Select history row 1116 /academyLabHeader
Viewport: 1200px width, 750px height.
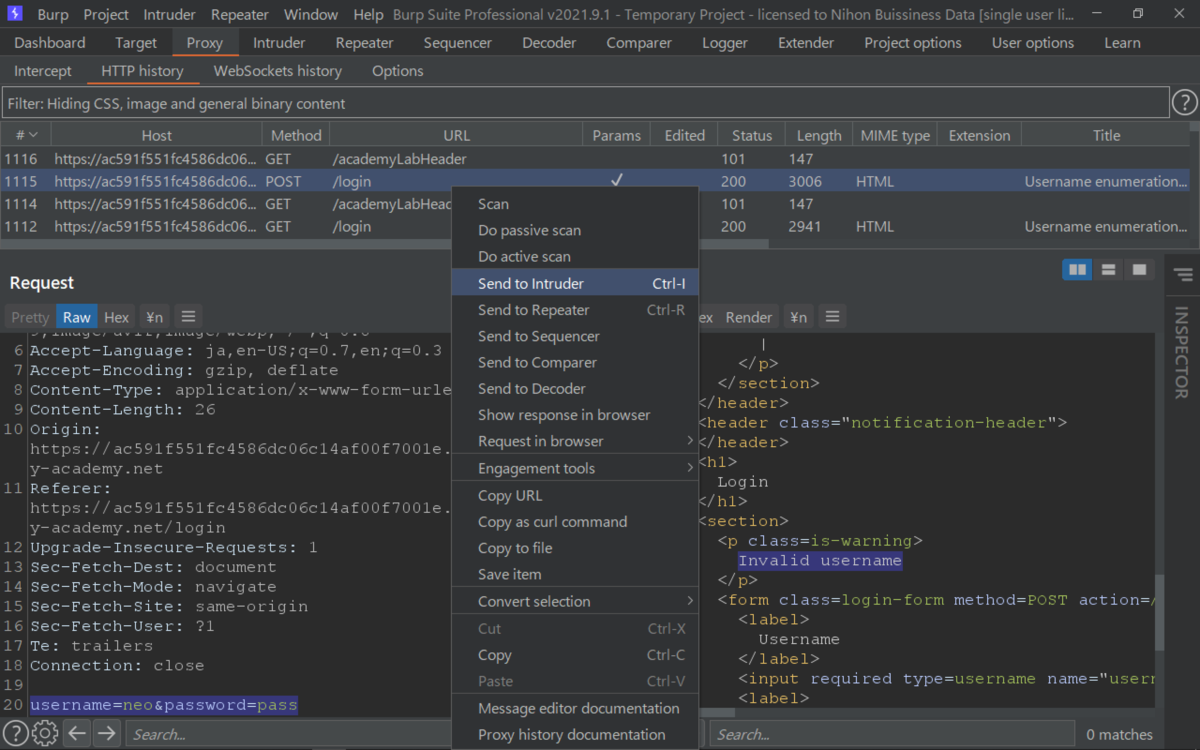click(x=594, y=159)
